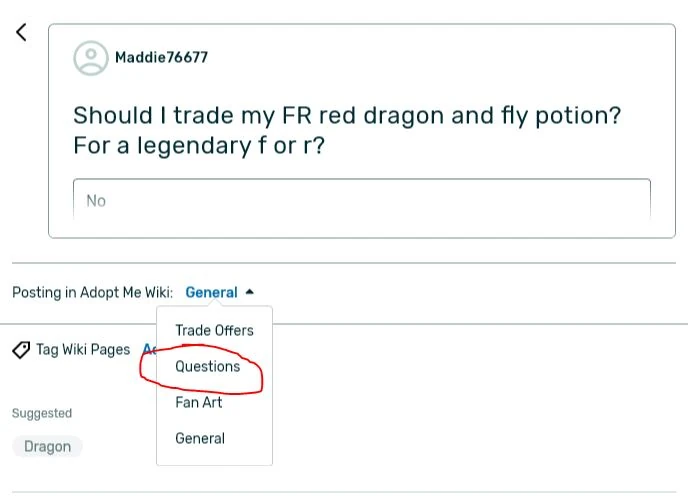This screenshot has width=688, height=501.
Task: Click the back arrow icon
Action: coord(22,32)
